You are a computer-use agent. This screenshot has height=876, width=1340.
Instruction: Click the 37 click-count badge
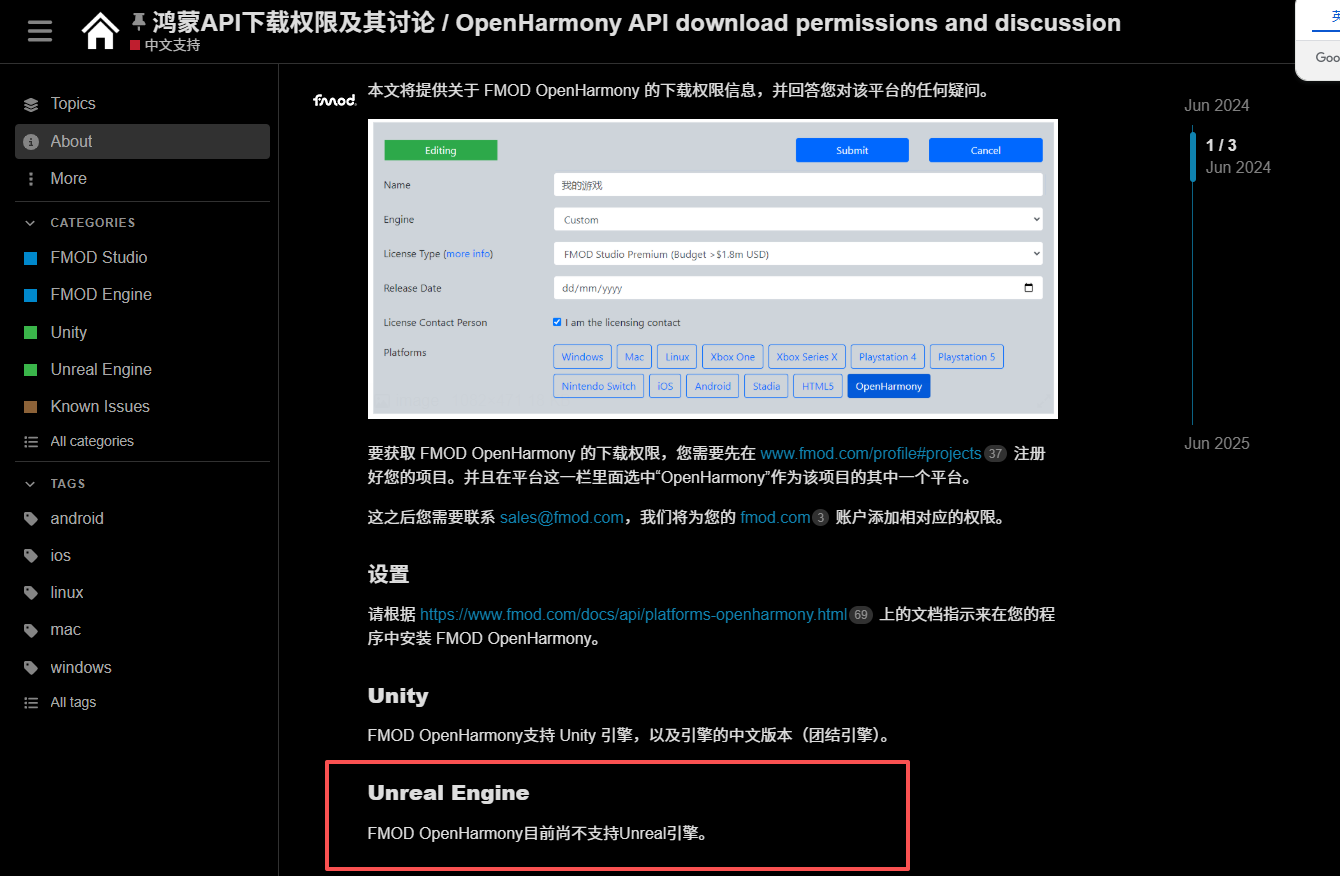[995, 454]
